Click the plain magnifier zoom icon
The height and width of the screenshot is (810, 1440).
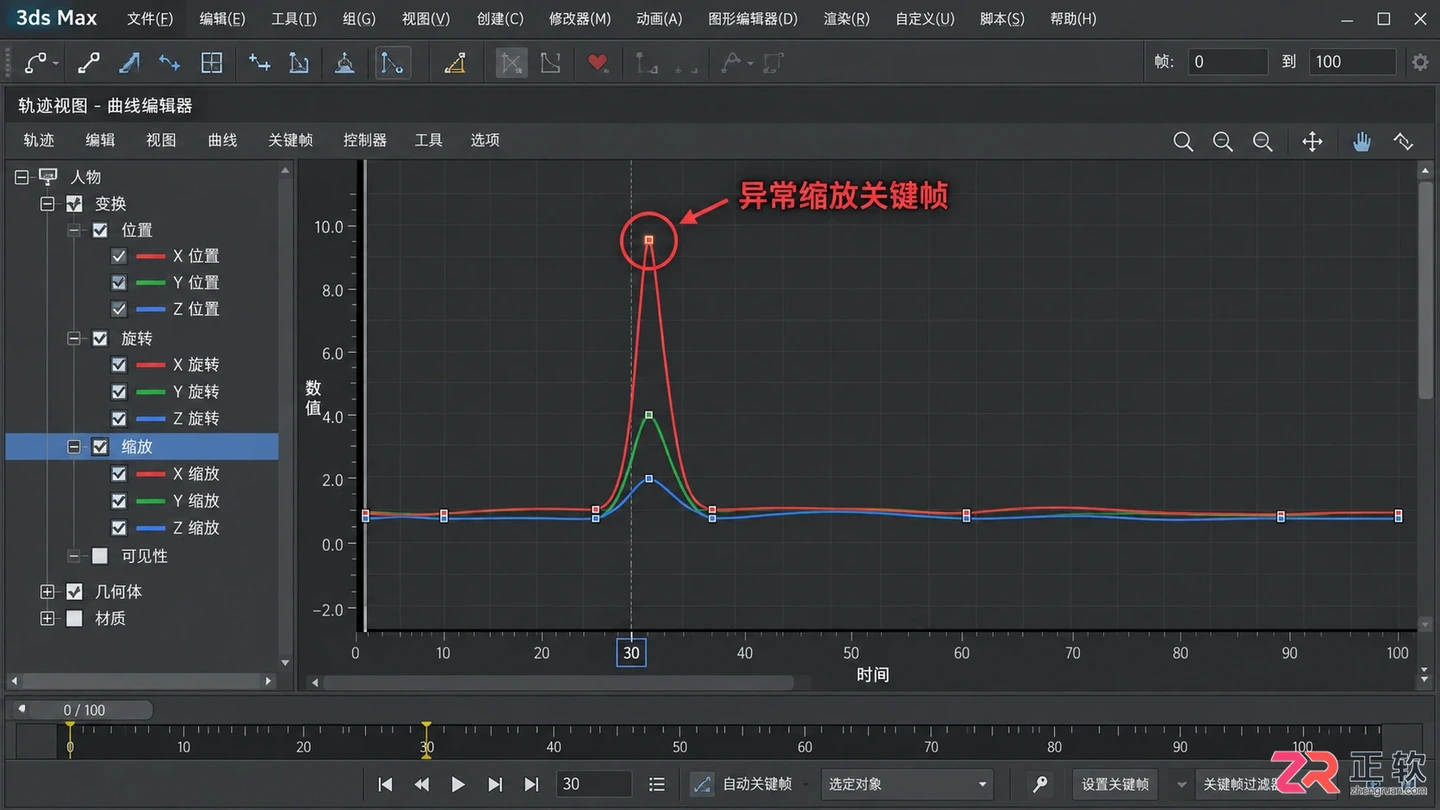coord(1183,142)
